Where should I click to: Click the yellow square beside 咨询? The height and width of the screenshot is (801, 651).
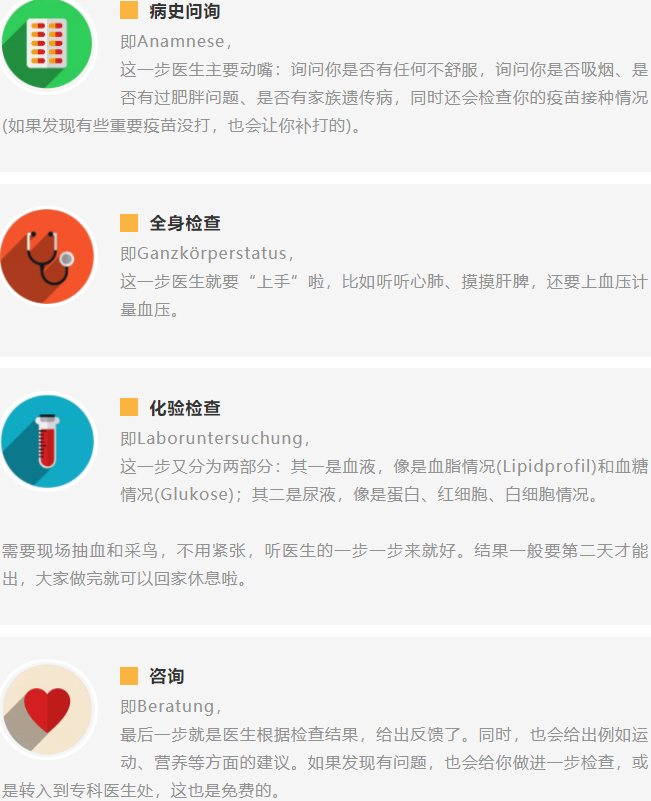click(129, 676)
